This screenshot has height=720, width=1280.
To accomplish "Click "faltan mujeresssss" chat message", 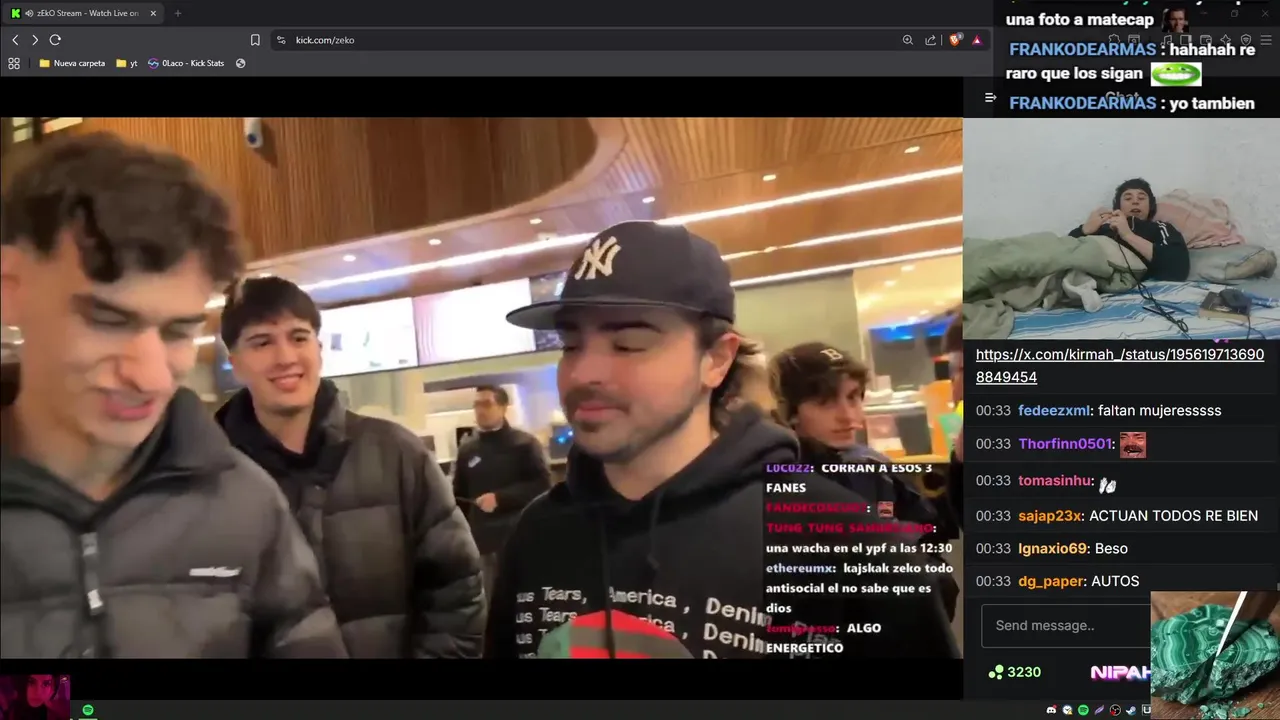I will [x=1159, y=410].
